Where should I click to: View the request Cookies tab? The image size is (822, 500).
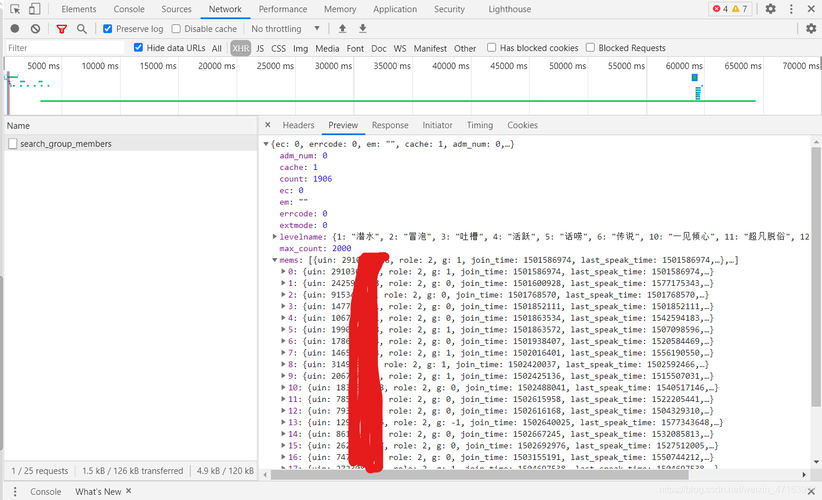[x=522, y=125]
